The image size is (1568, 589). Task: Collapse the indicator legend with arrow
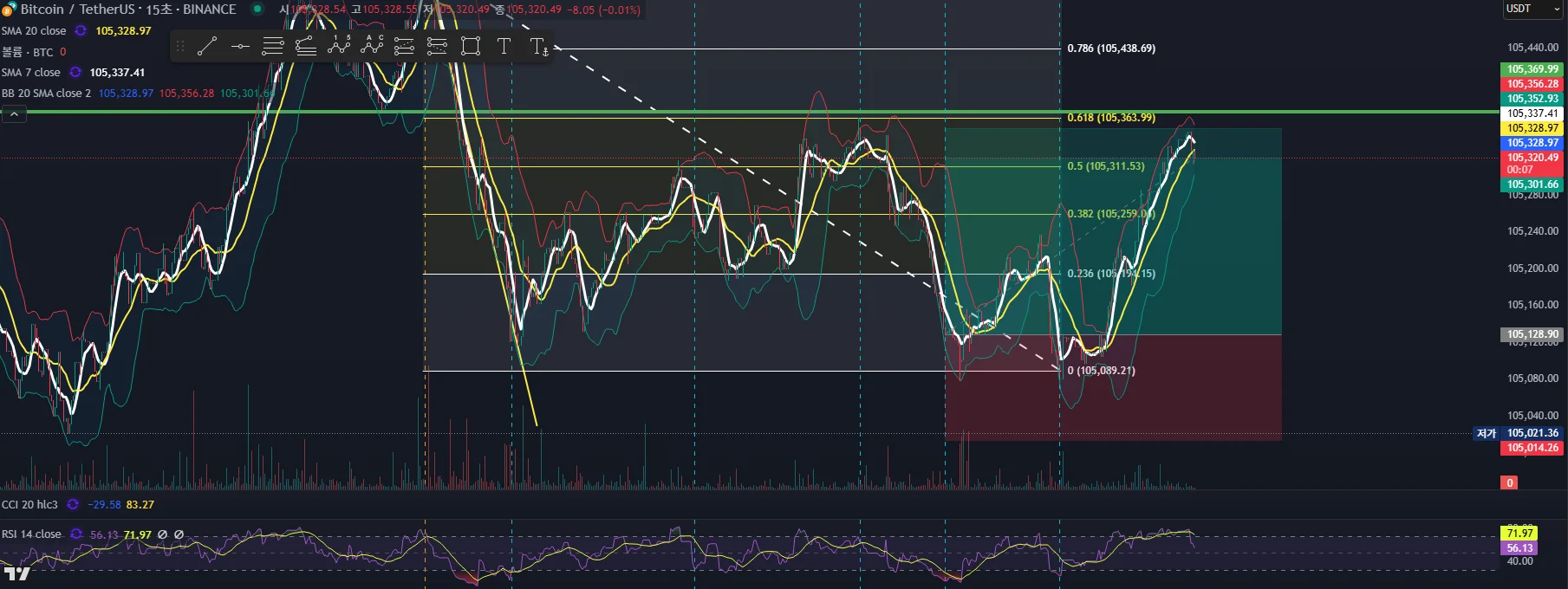click(x=14, y=113)
